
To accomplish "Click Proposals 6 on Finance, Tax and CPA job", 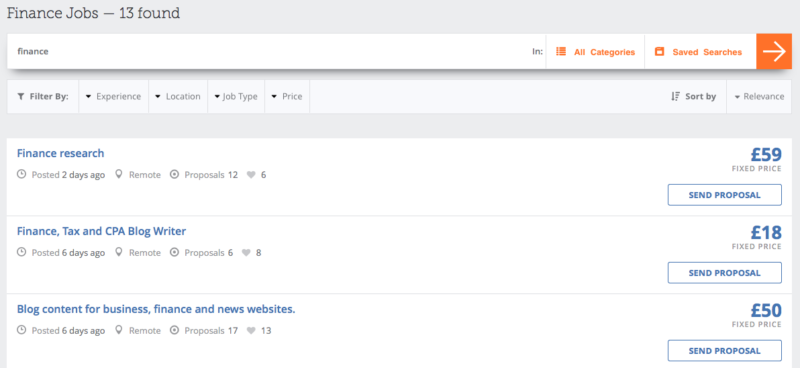I will point(209,253).
